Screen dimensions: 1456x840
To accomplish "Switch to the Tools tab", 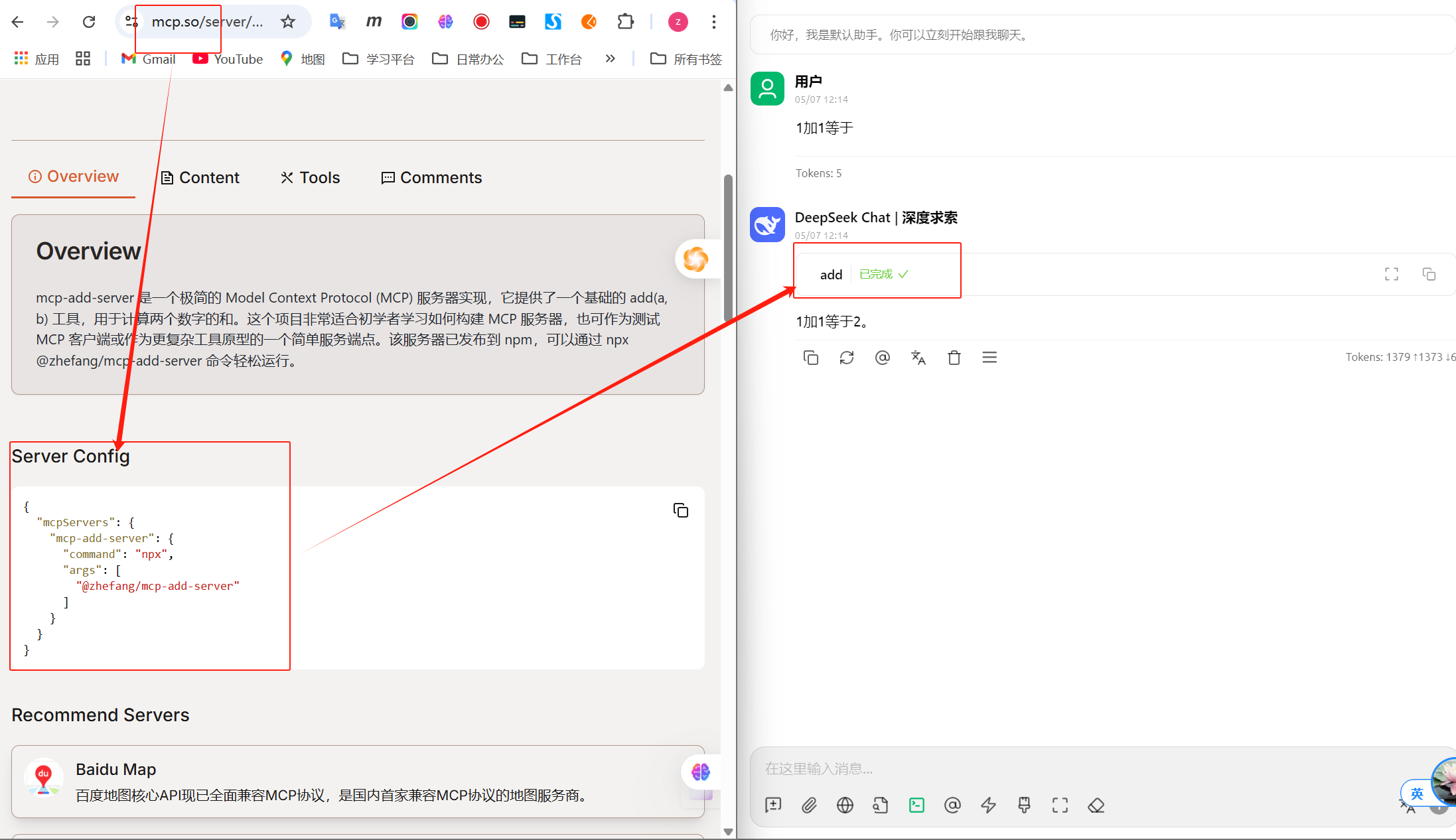I will [x=310, y=177].
